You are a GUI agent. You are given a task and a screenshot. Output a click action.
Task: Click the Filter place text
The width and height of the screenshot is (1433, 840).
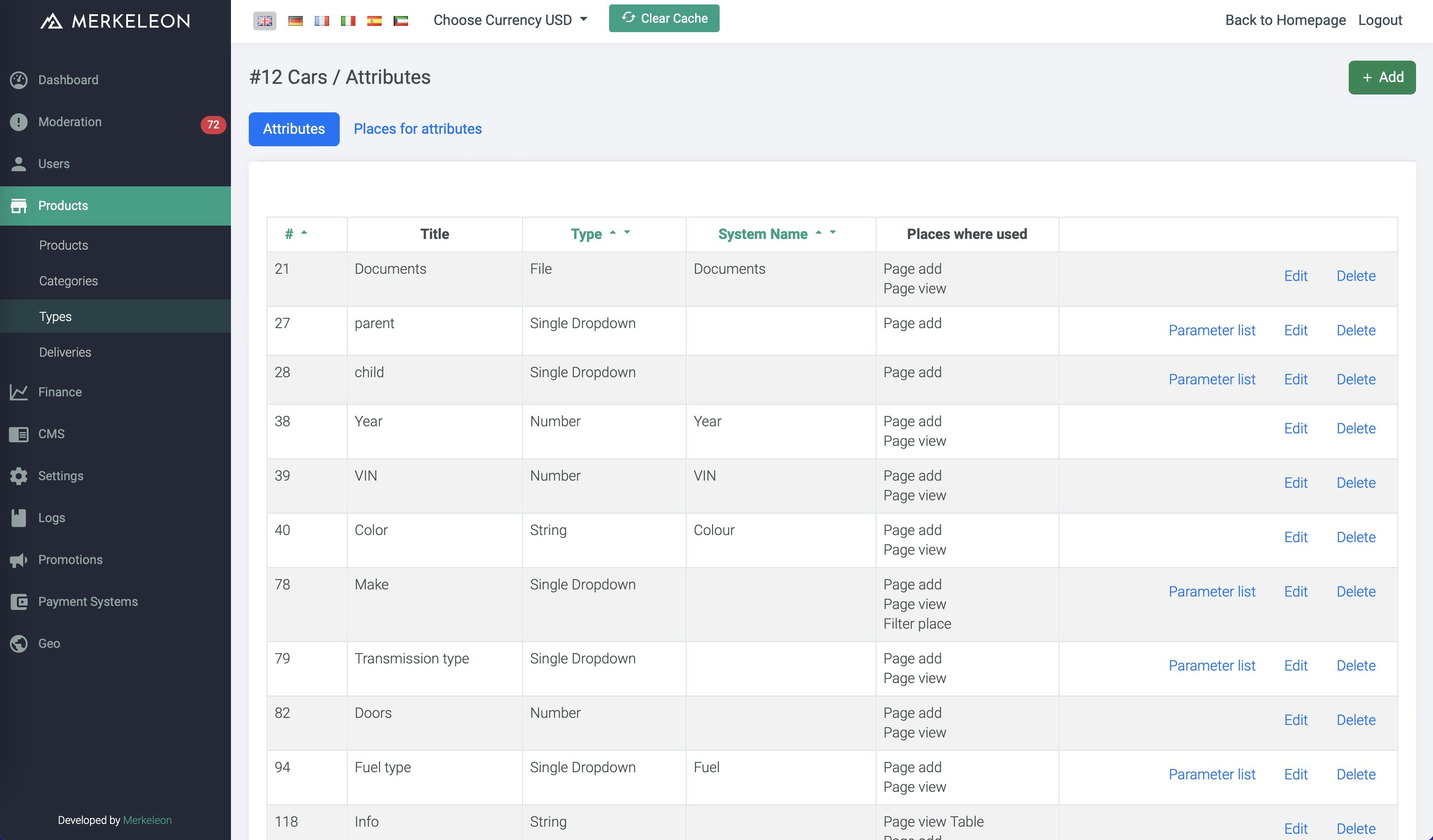(x=917, y=624)
